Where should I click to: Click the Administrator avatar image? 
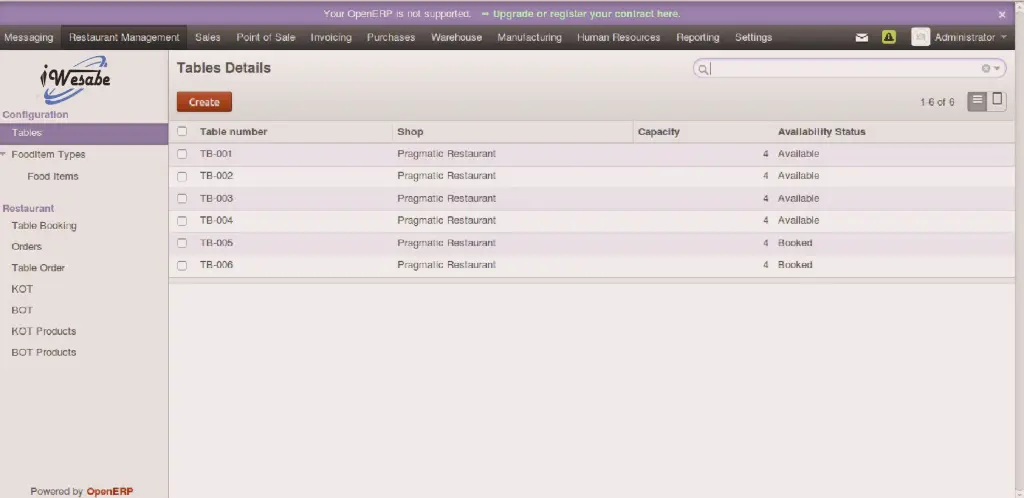(x=919, y=38)
